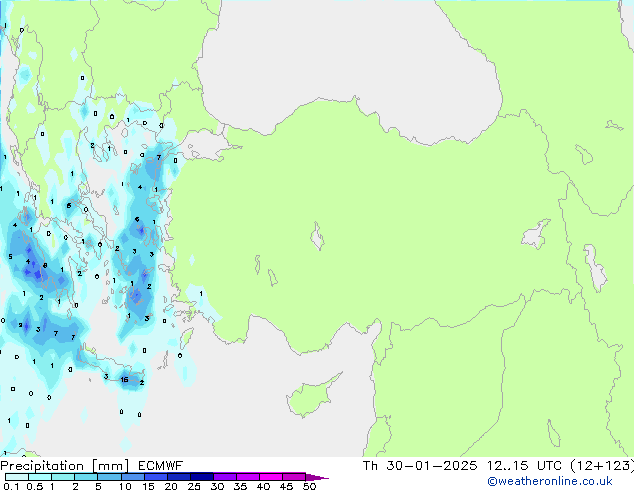
Task: Click the precipitation value 15 near Crete
Action: (123, 380)
